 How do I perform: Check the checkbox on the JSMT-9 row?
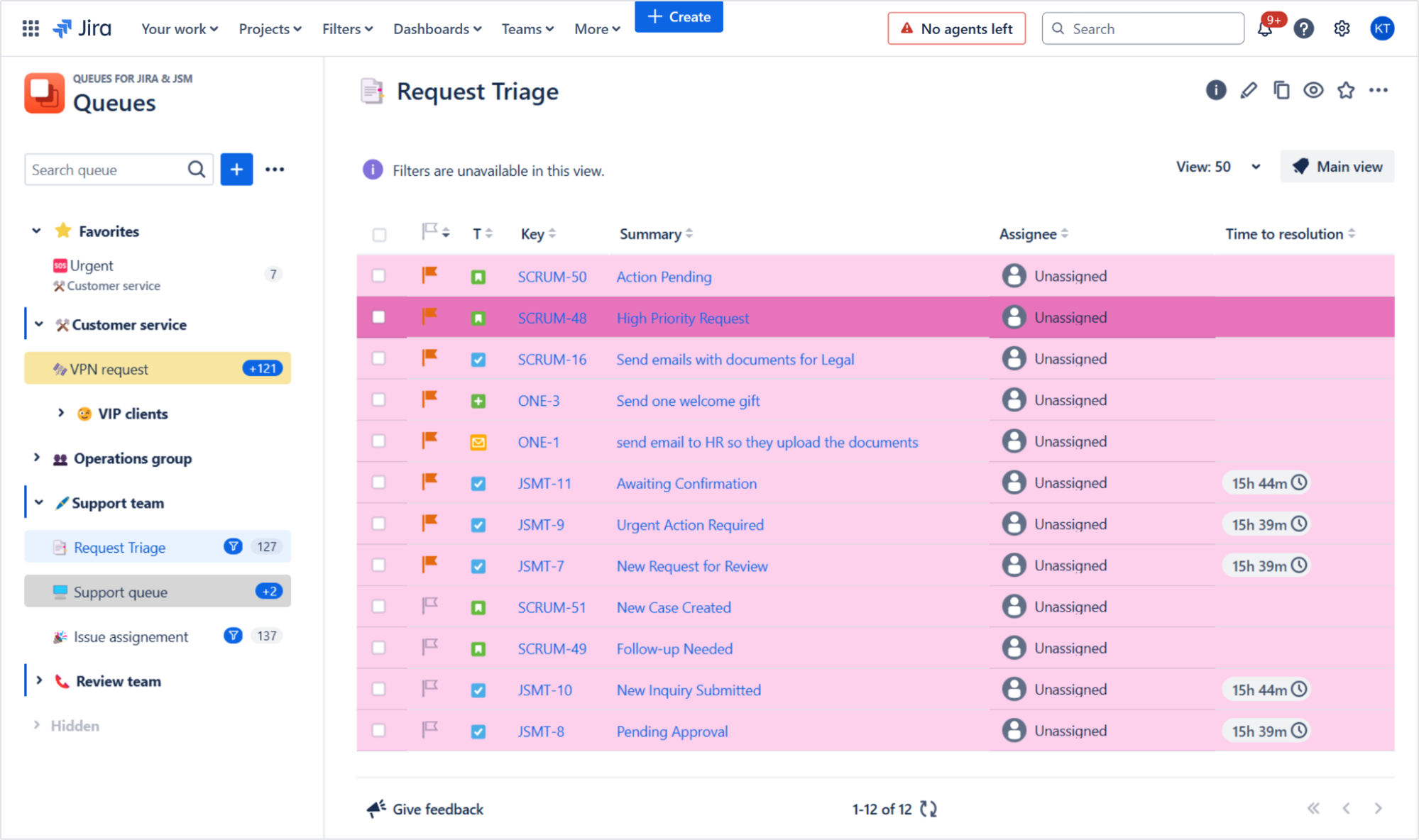click(380, 524)
